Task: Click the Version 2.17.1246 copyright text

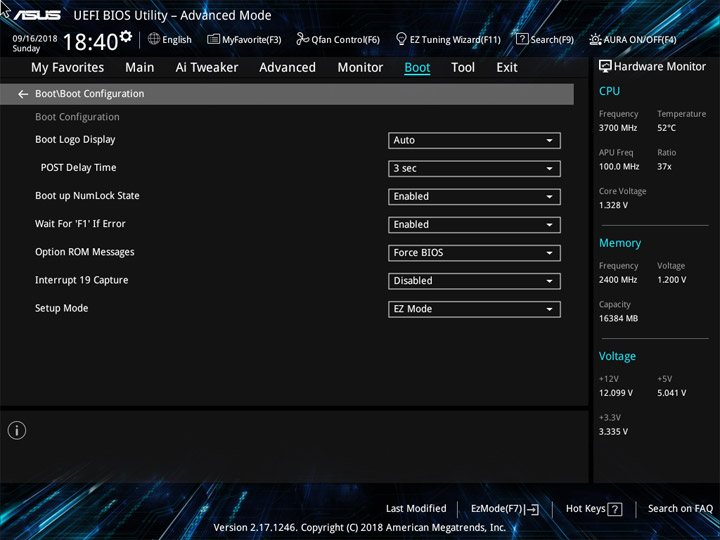Action: point(360,528)
